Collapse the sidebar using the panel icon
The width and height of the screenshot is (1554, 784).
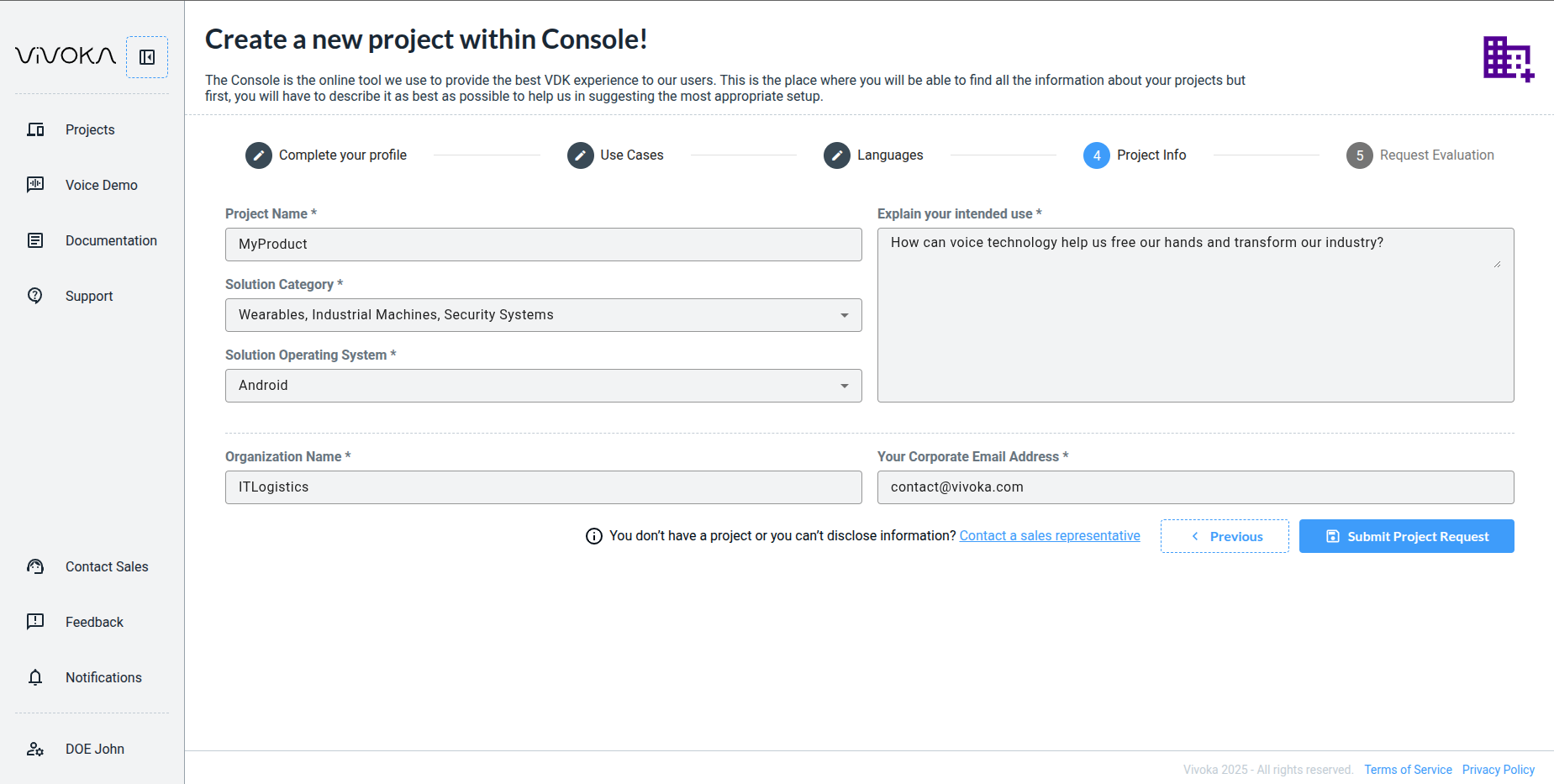tap(147, 57)
